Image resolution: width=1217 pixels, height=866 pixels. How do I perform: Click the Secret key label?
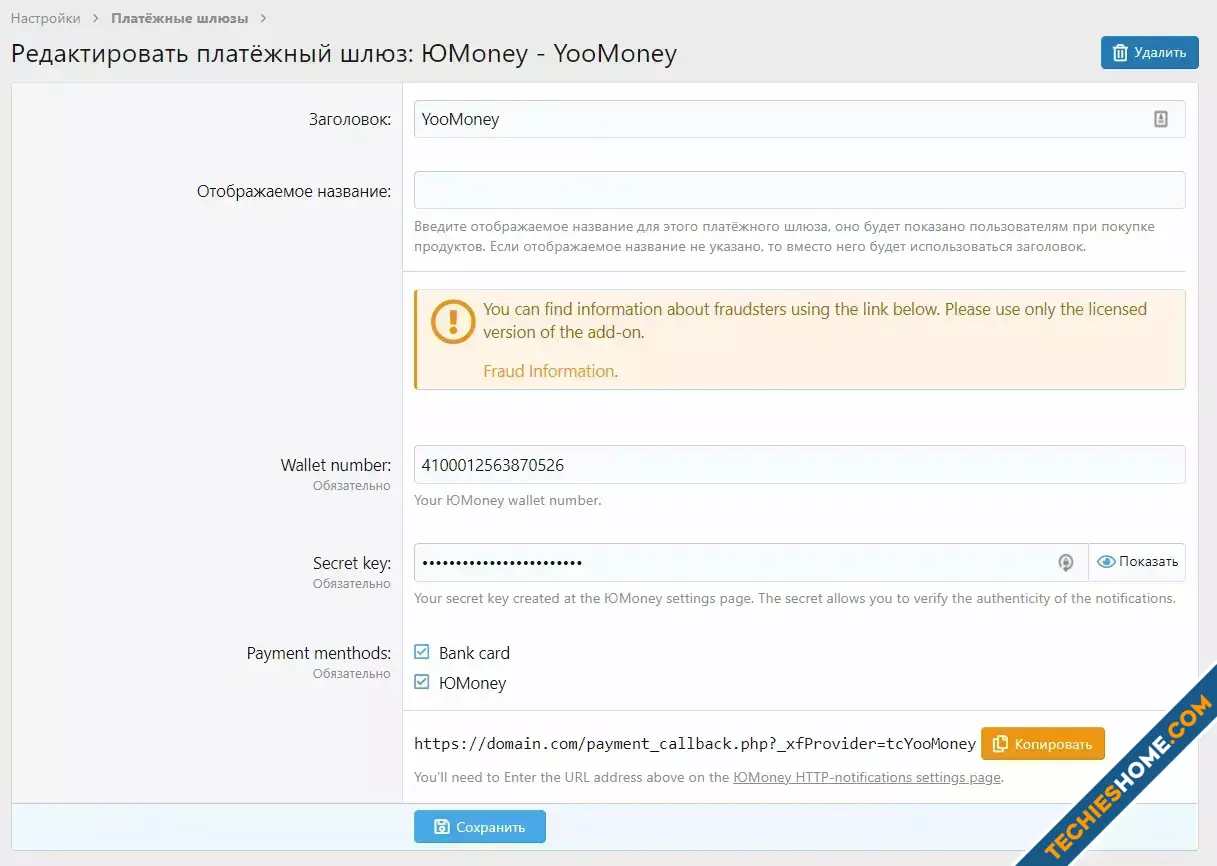(x=352, y=563)
